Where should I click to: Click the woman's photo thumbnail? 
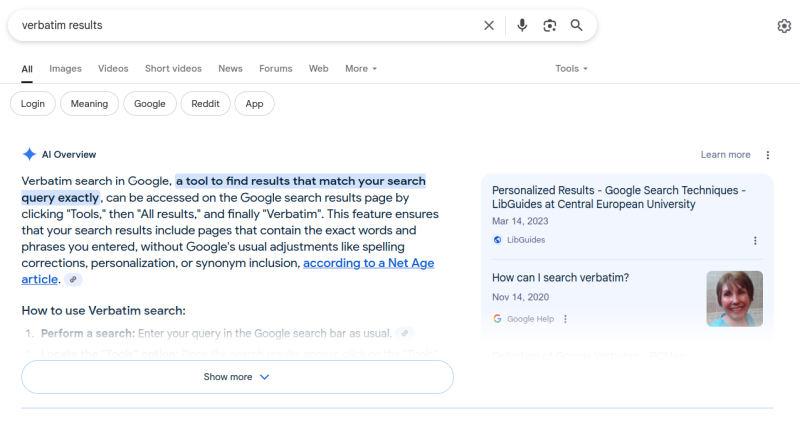click(735, 298)
